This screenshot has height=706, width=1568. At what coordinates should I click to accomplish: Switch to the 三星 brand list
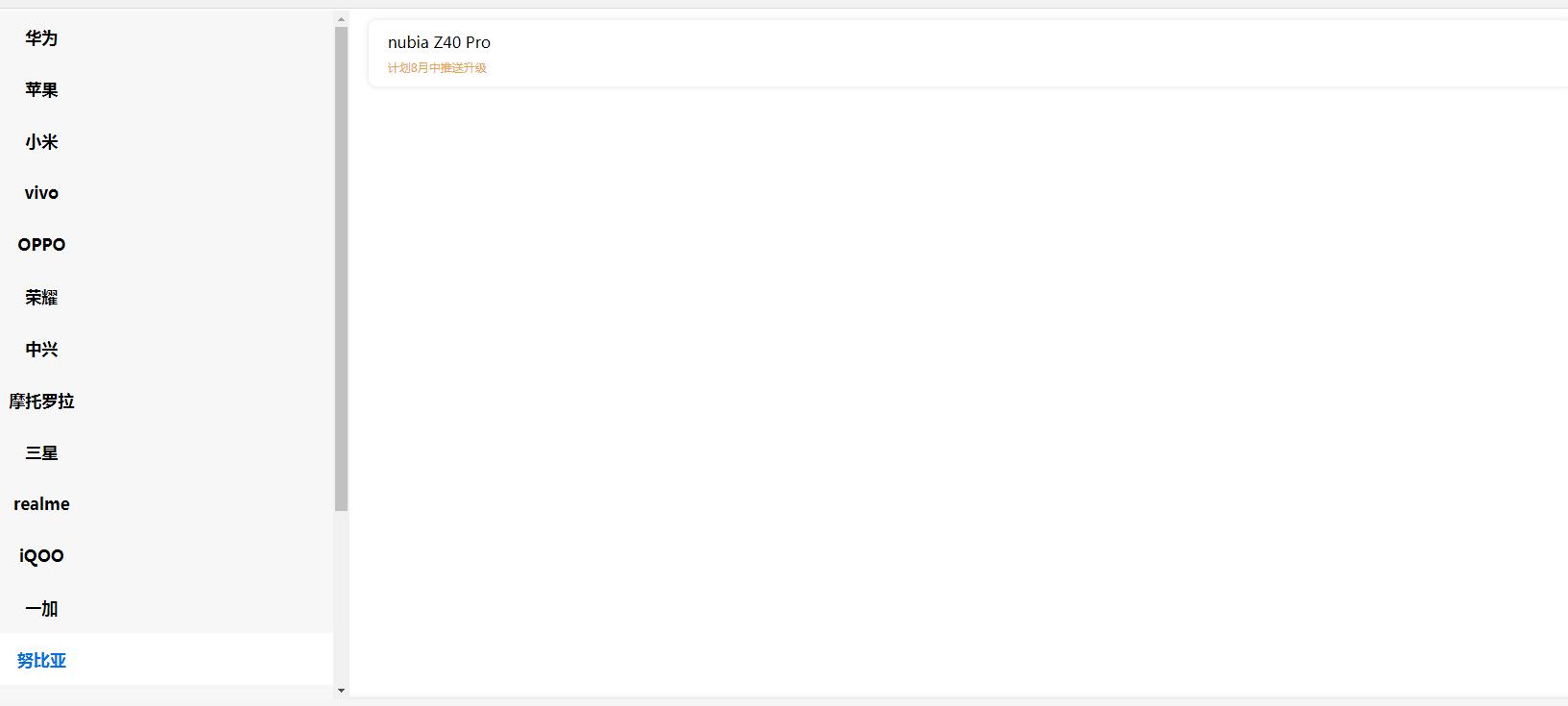tap(41, 453)
